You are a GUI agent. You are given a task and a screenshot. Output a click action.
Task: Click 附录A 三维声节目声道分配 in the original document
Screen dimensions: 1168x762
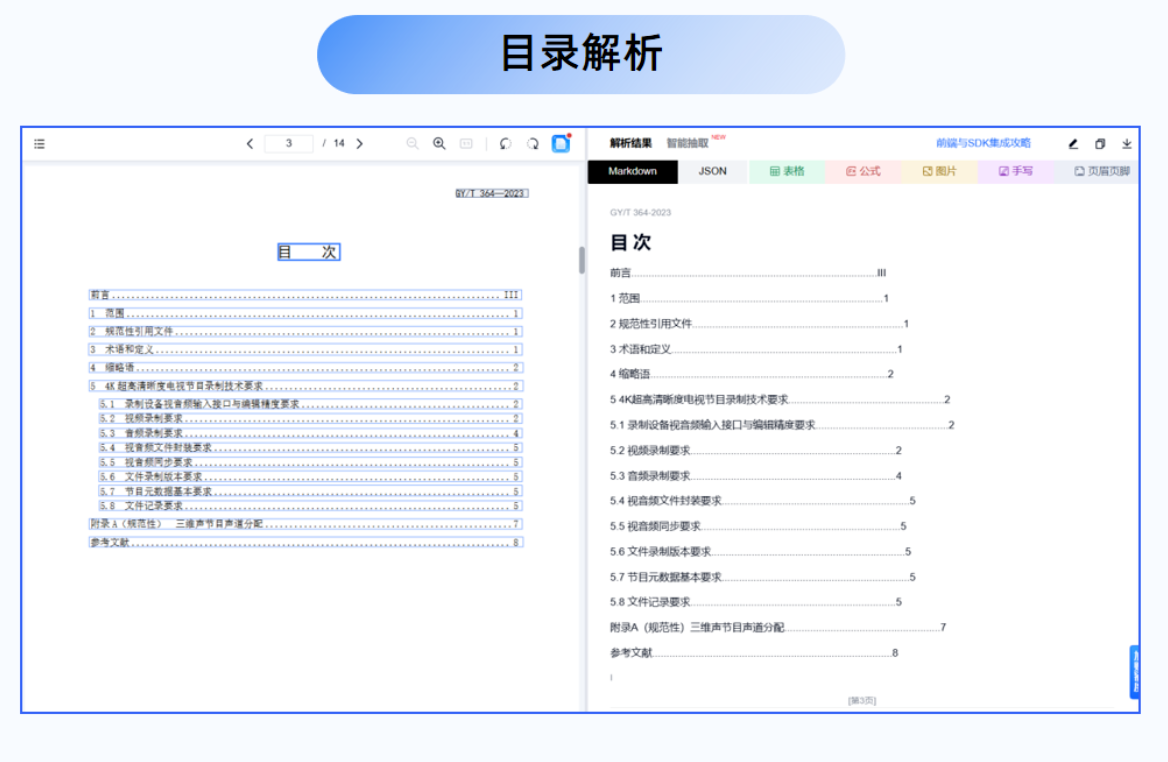[305, 524]
